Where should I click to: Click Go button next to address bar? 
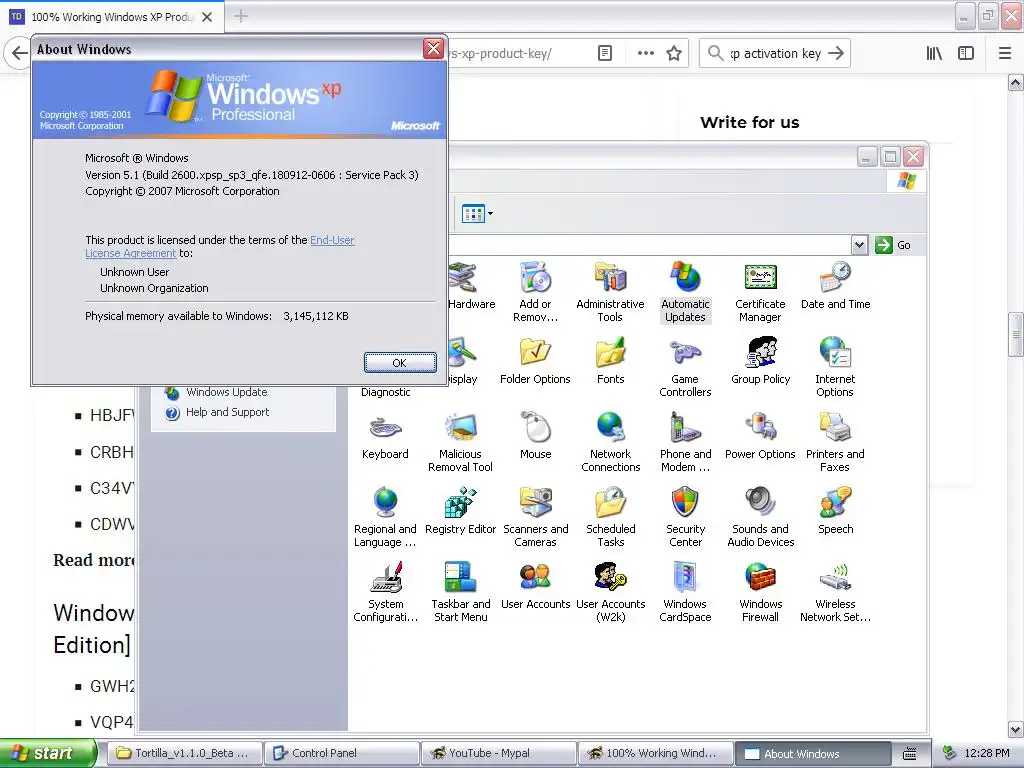[x=893, y=245]
